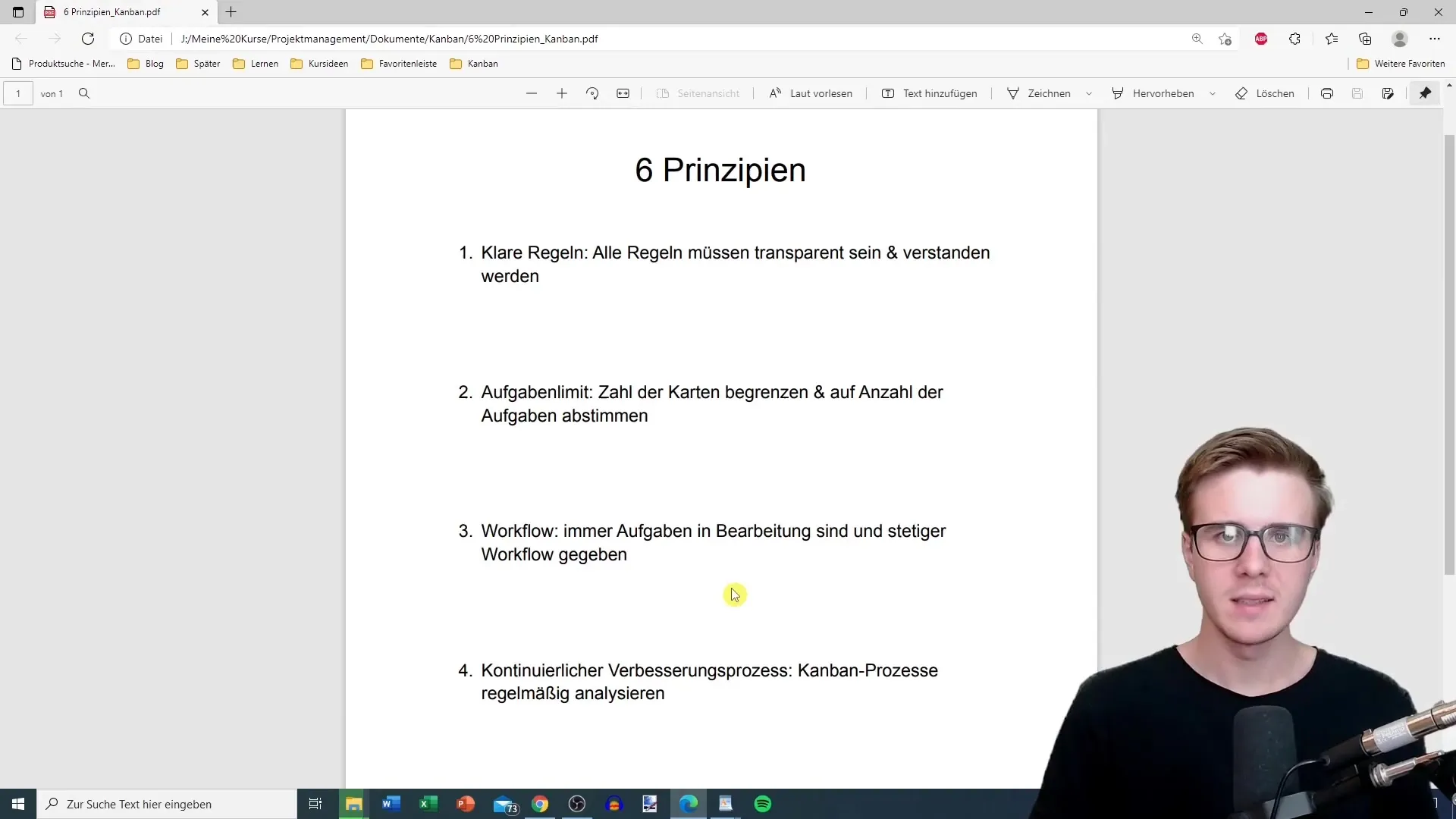Click the page number input field
Viewport: 1456px width, 819px height.
click(x=18, y=93)
